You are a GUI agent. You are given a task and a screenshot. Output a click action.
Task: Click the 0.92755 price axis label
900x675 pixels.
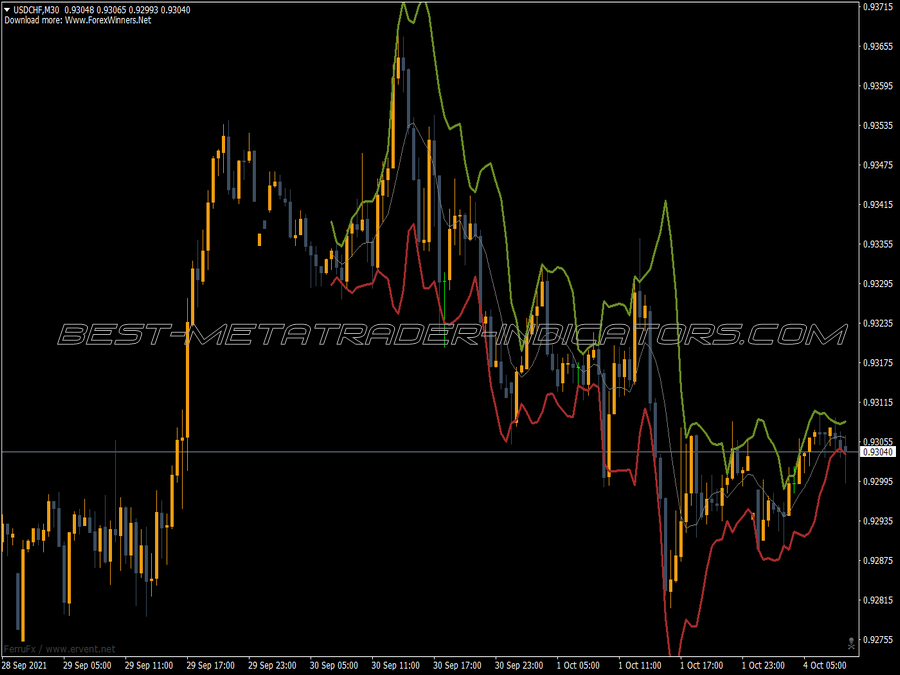(x=878, y=640)
